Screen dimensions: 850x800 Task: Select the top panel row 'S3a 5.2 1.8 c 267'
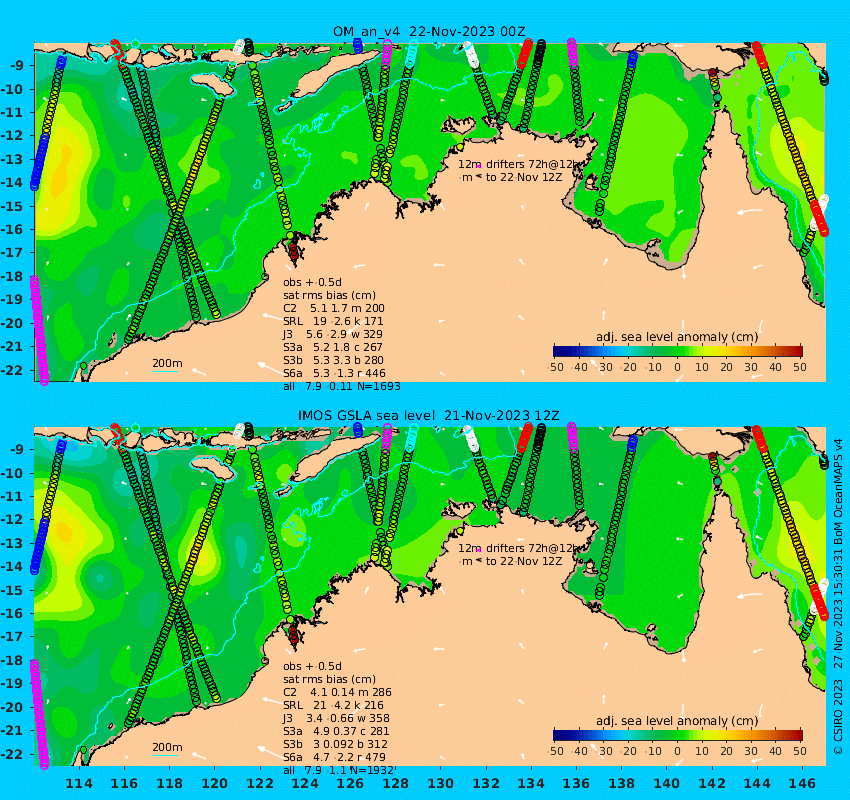(333, 347)
